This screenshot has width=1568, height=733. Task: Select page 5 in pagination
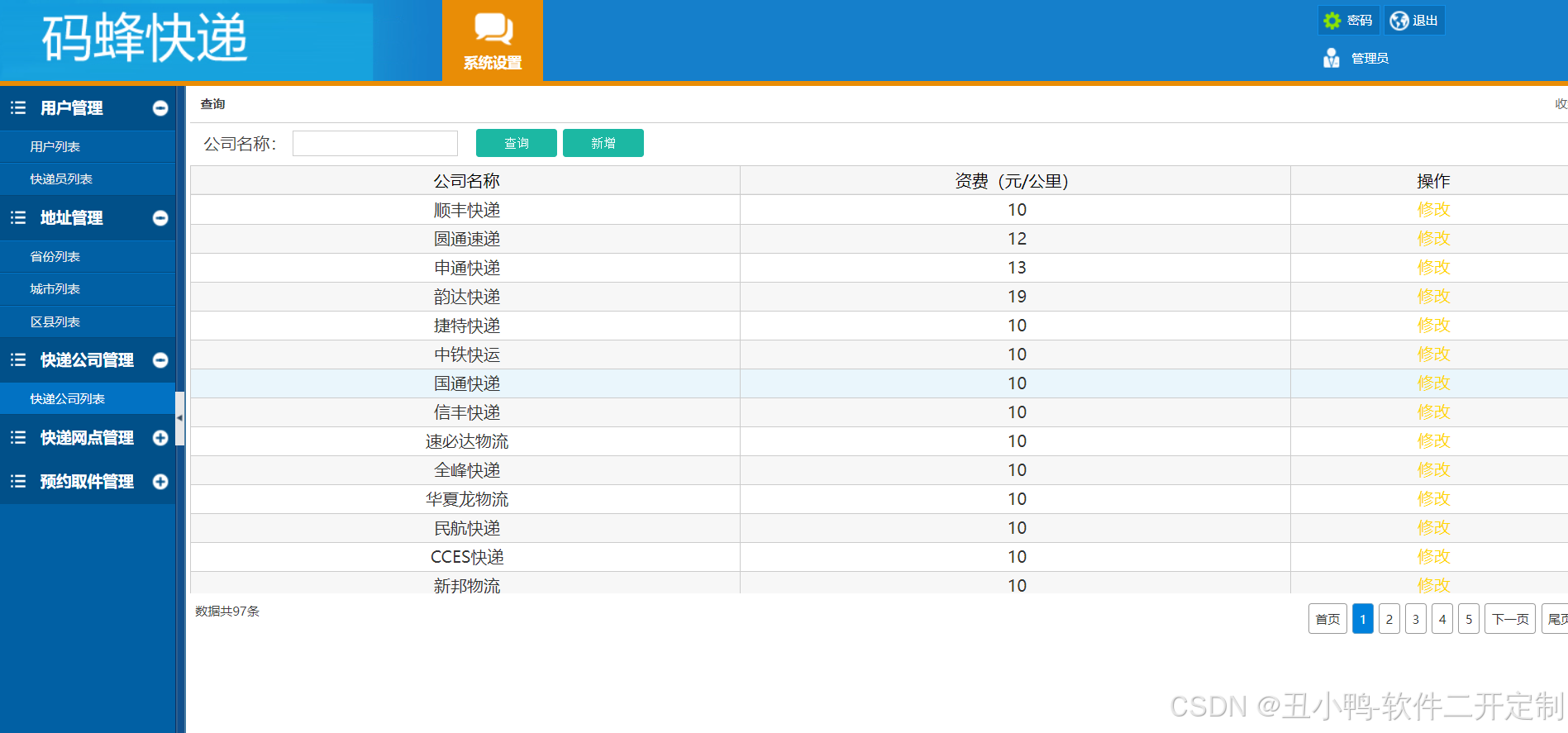[x=1469, y=619]
